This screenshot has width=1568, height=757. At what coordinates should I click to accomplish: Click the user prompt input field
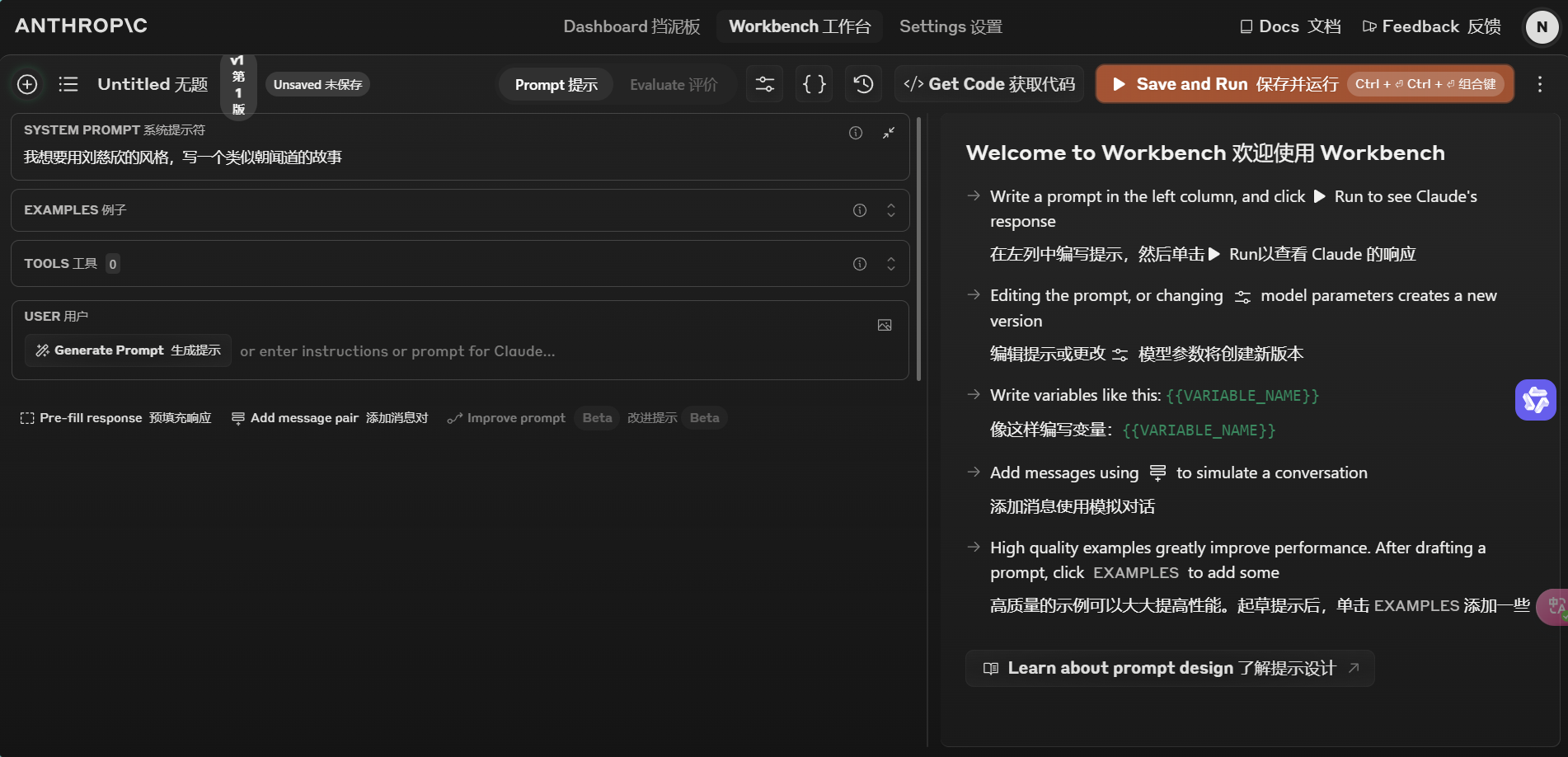pyautogui.click(x=561, y=351)
